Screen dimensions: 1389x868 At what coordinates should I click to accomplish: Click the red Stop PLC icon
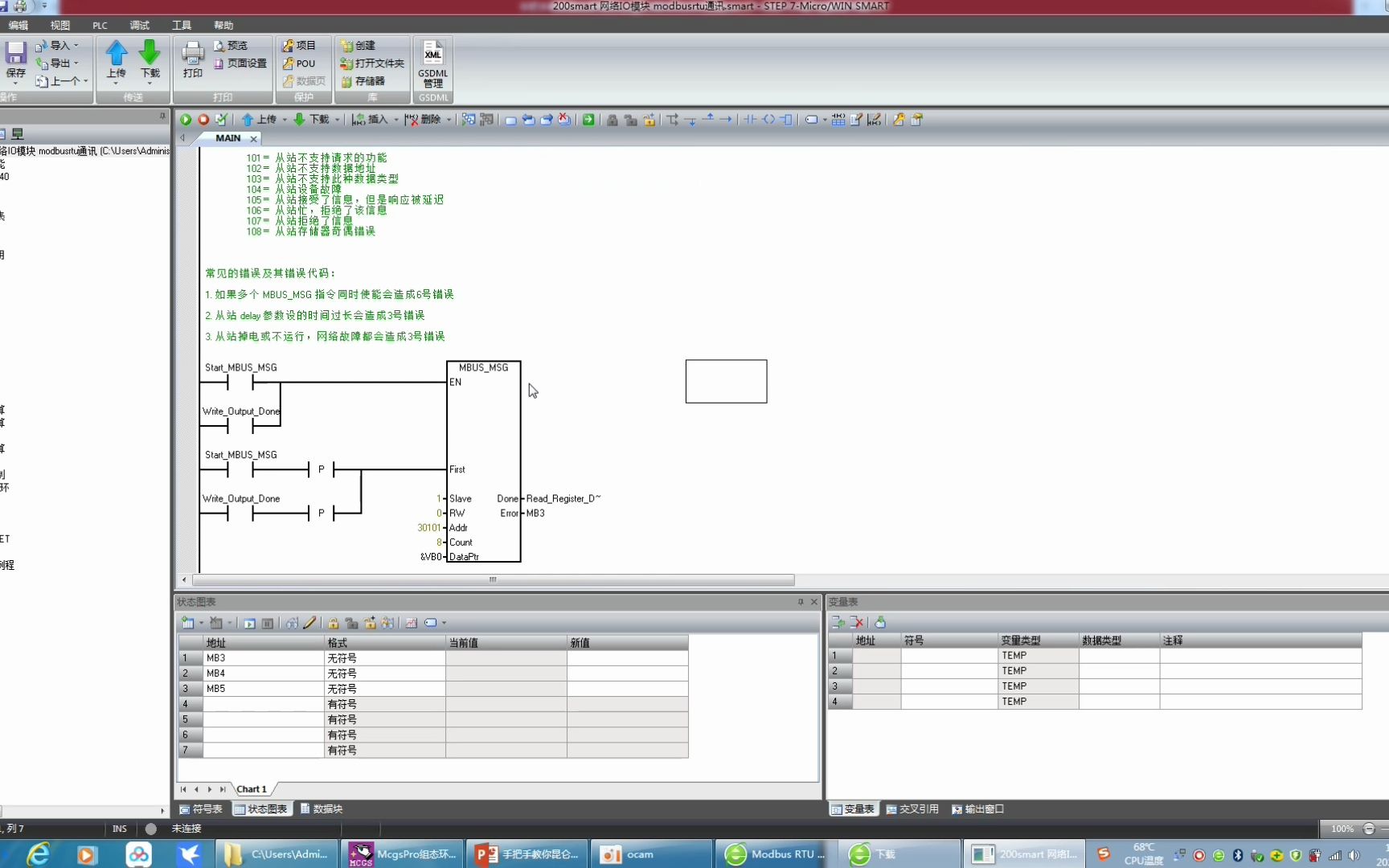click(203, 119)
